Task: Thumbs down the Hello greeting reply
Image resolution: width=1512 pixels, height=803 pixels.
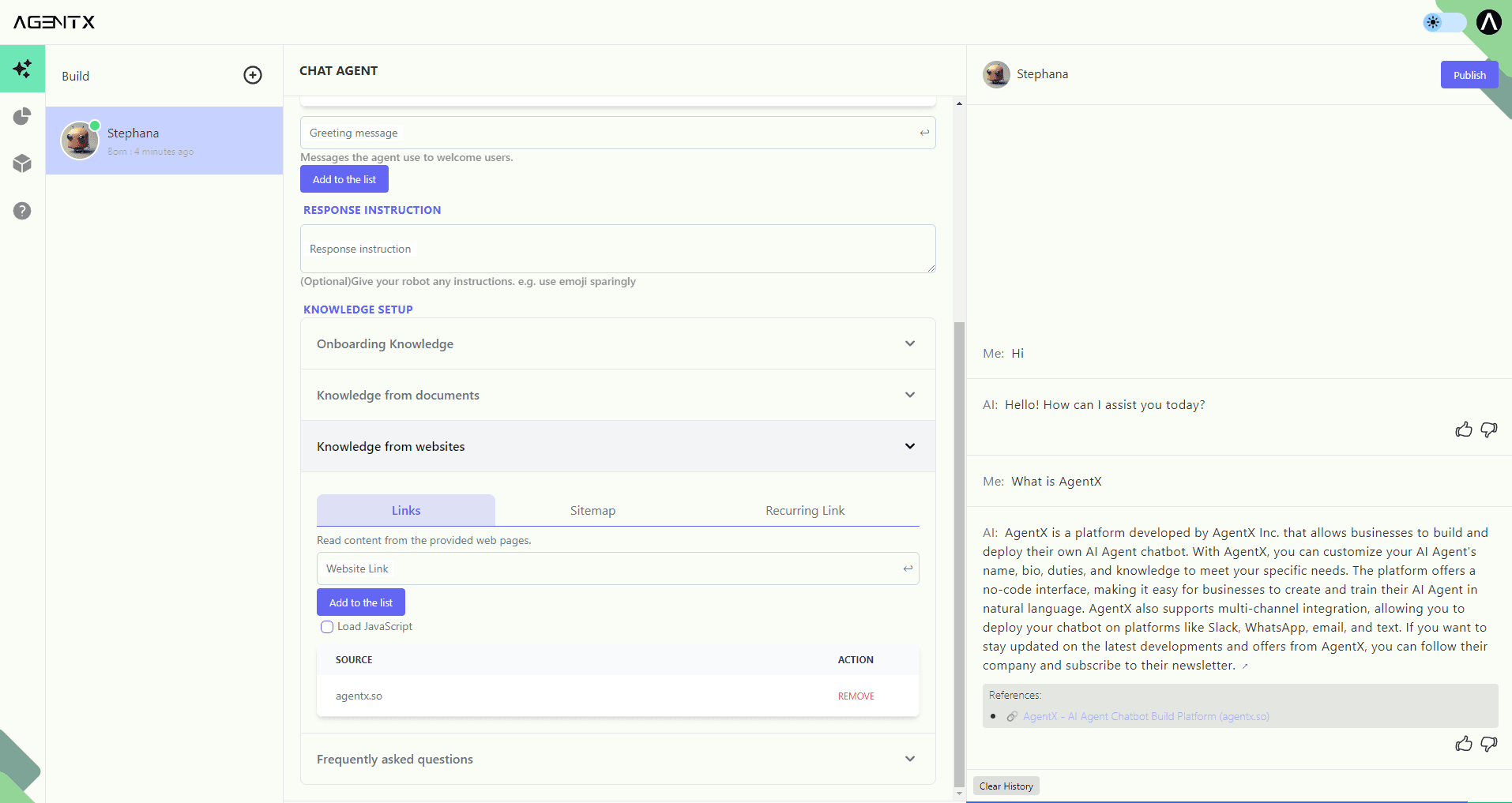Action: pyautogui.click(x=1489, y=430)
